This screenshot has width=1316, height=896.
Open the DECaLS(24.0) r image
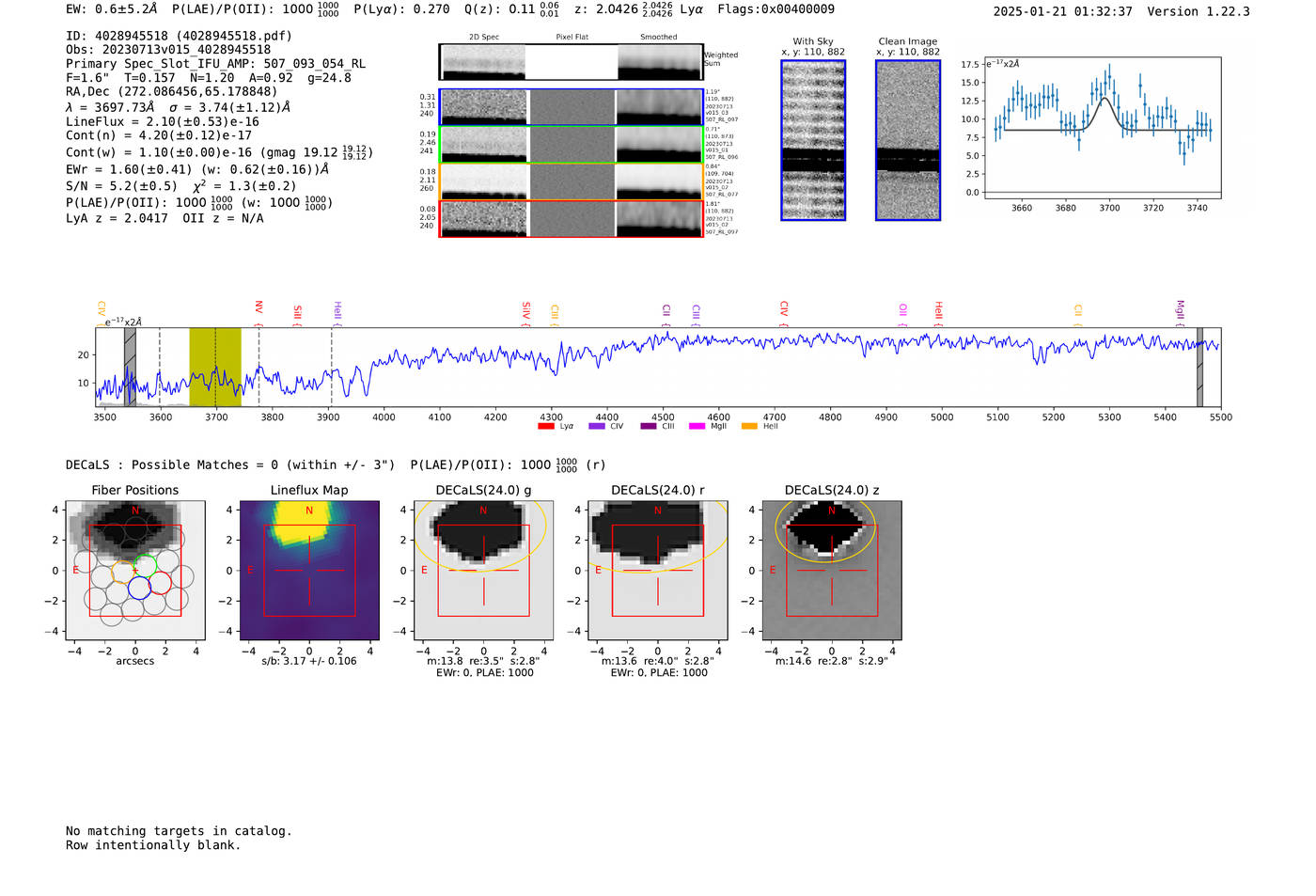pos(657,570)
